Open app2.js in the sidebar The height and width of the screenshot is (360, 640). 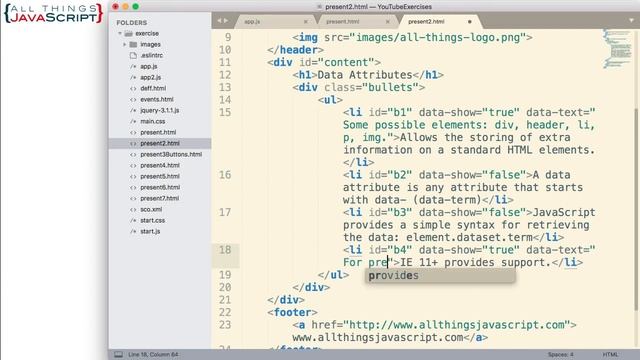click(151, 78)
